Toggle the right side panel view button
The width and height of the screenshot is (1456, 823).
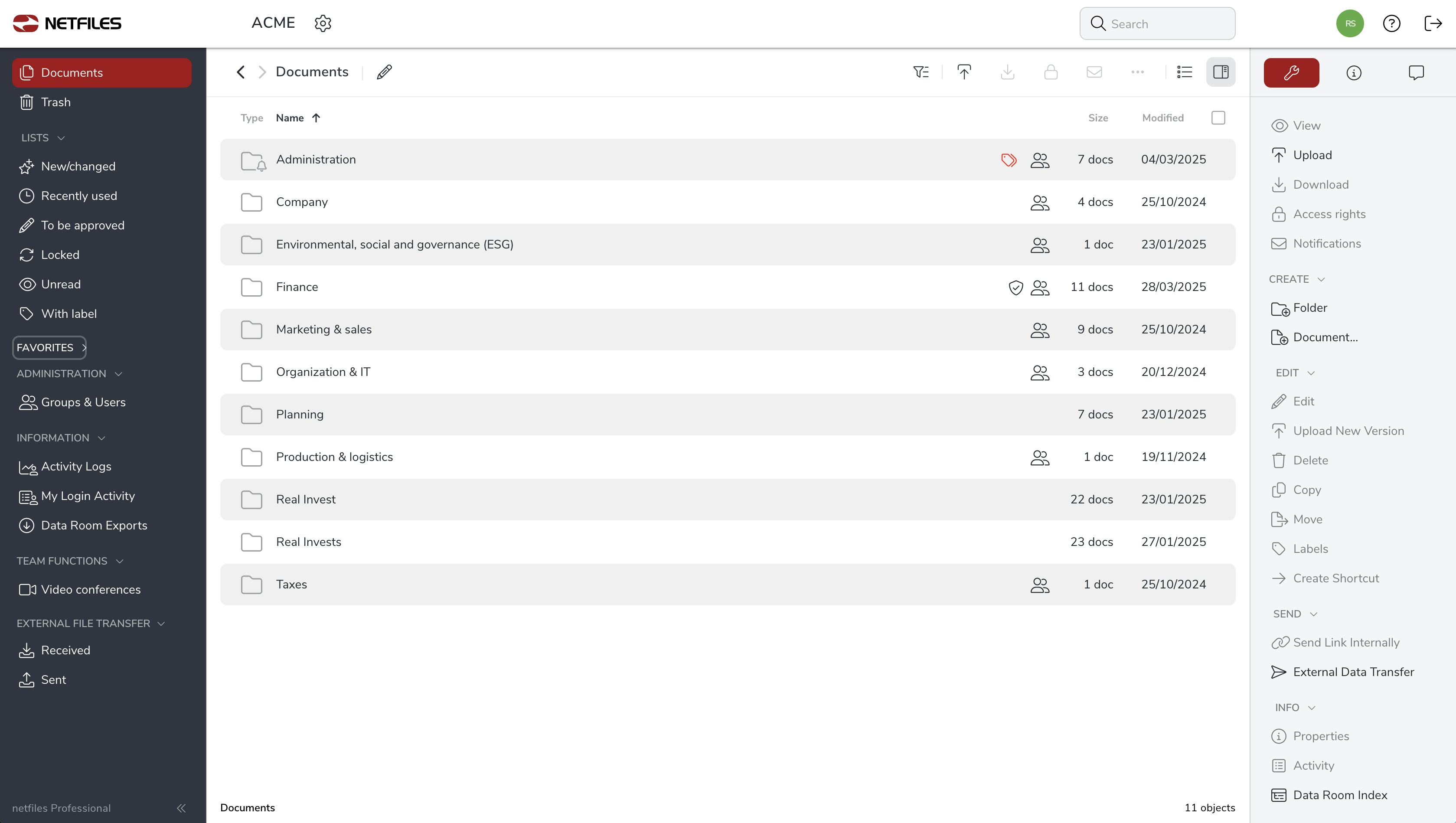tap(1220, 72)
